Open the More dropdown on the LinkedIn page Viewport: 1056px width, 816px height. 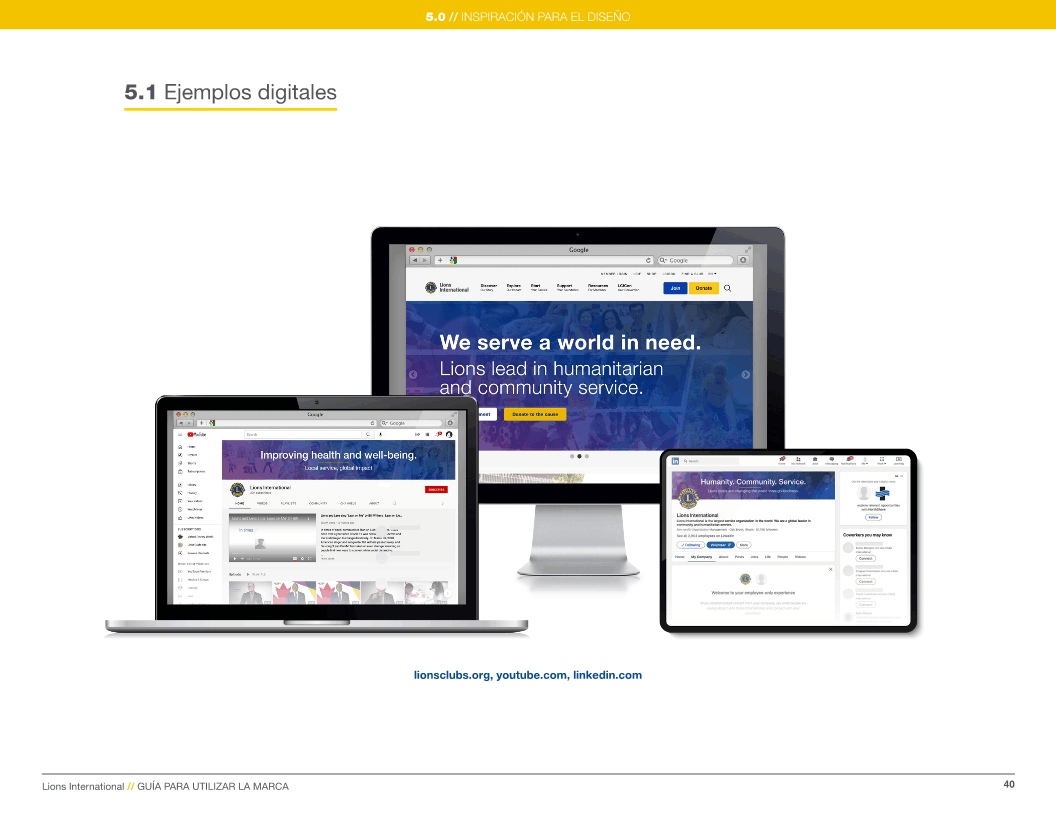pos(744,545)
